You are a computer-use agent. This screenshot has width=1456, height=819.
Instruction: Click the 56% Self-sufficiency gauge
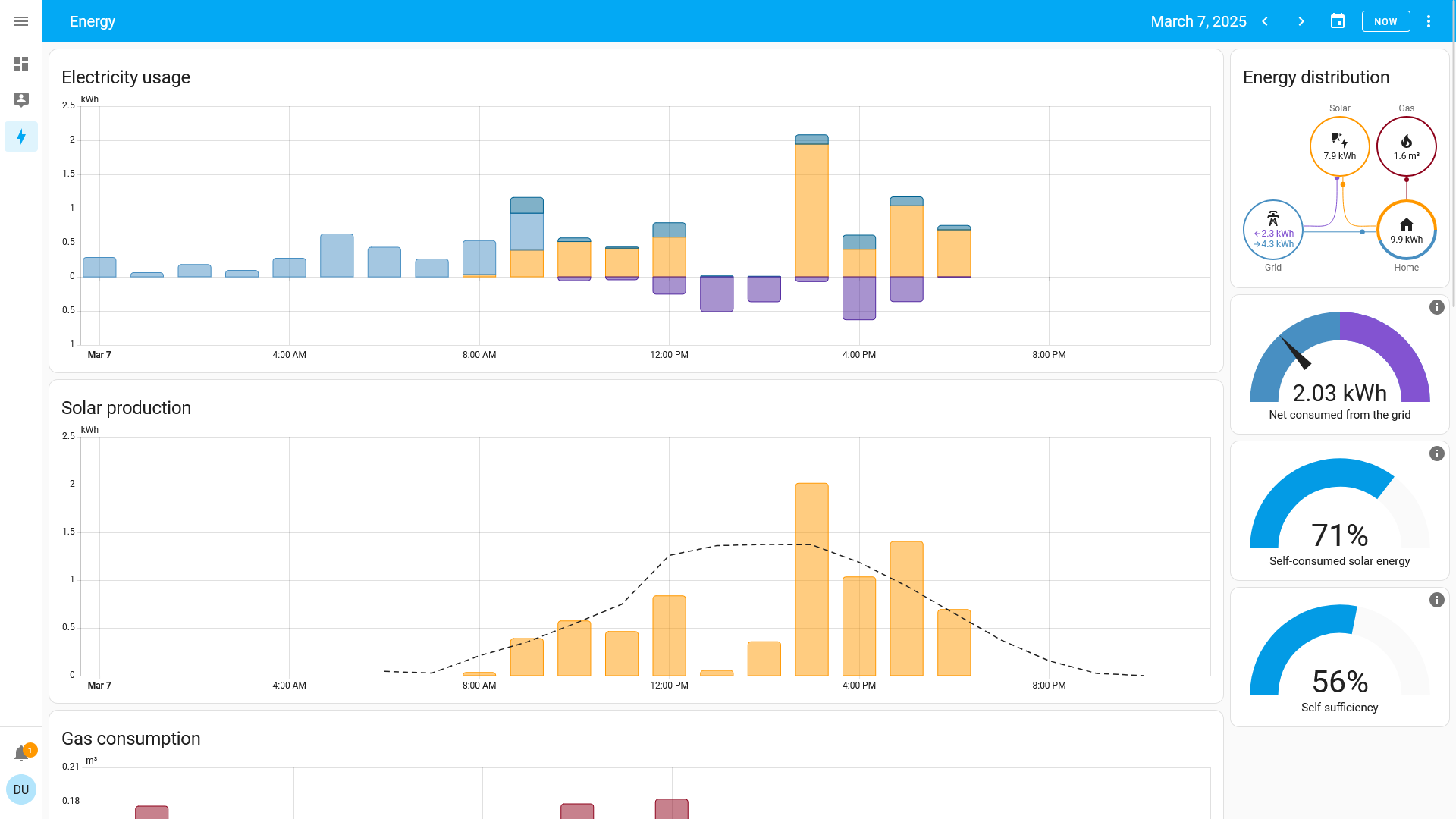(1340, 657)
